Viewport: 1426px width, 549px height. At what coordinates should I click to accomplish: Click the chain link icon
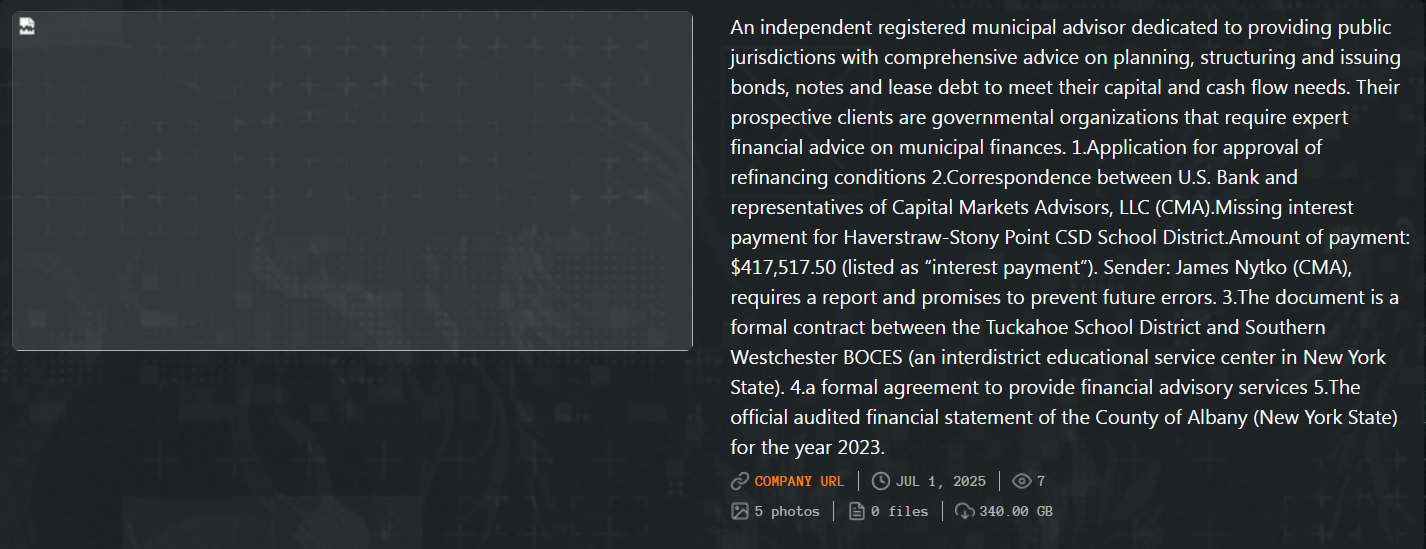pyautogui.click(x=740, y=481)
